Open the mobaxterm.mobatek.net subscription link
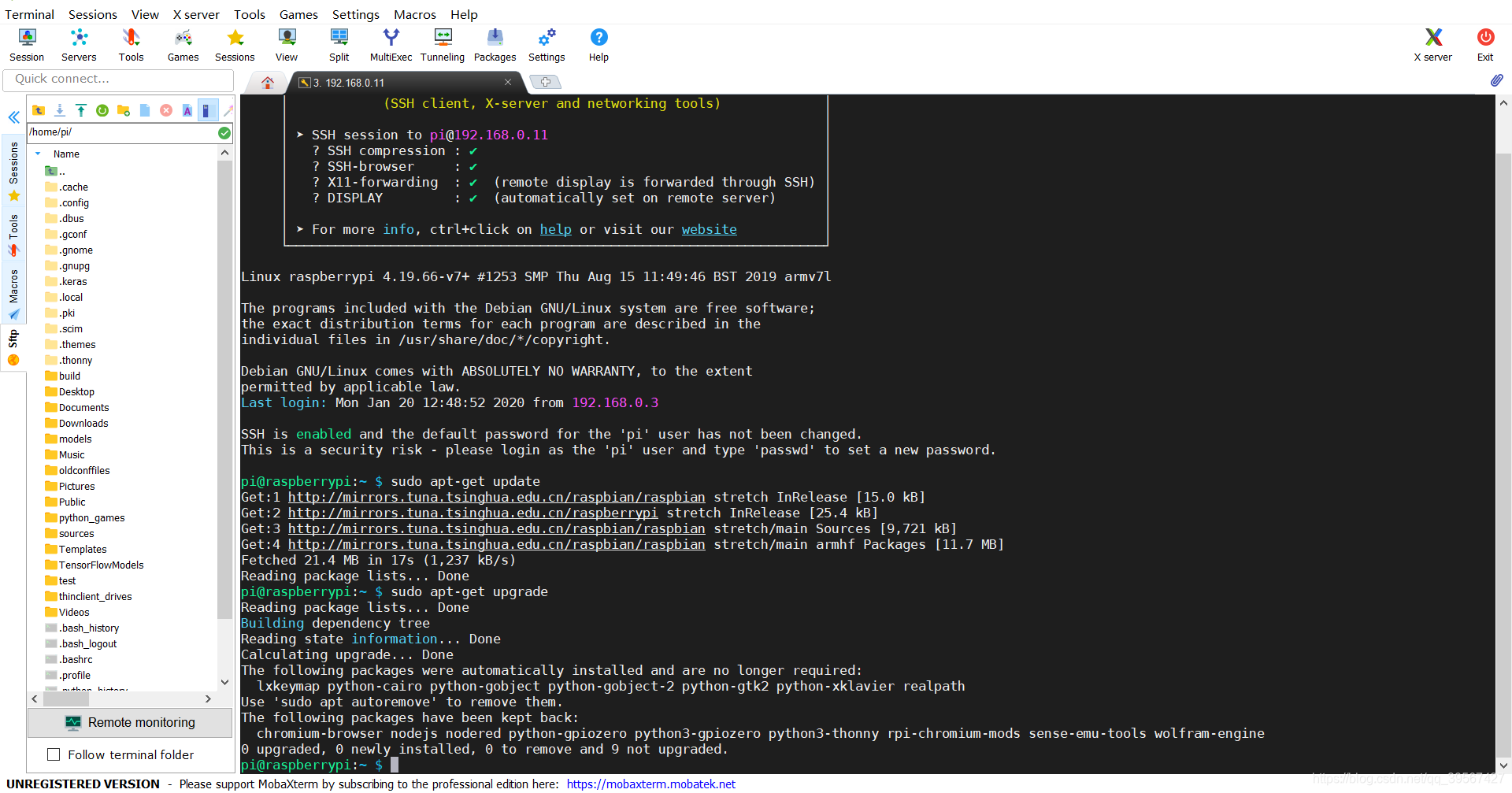Image resolution: width=1512 pixels, height=793 pixels. click(x=650, y=784)
